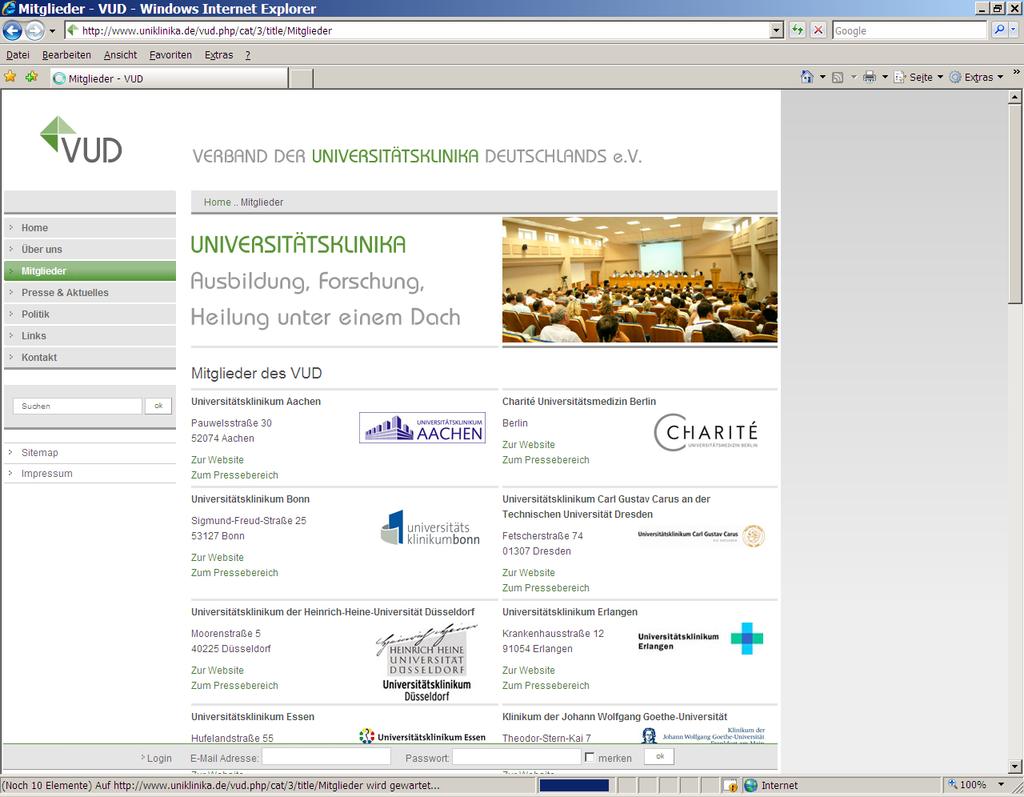Image resolution: width=1024 pixels, height=797 pixels.
Task: Open the Favoriten menu
Action: tap(170, 55)
